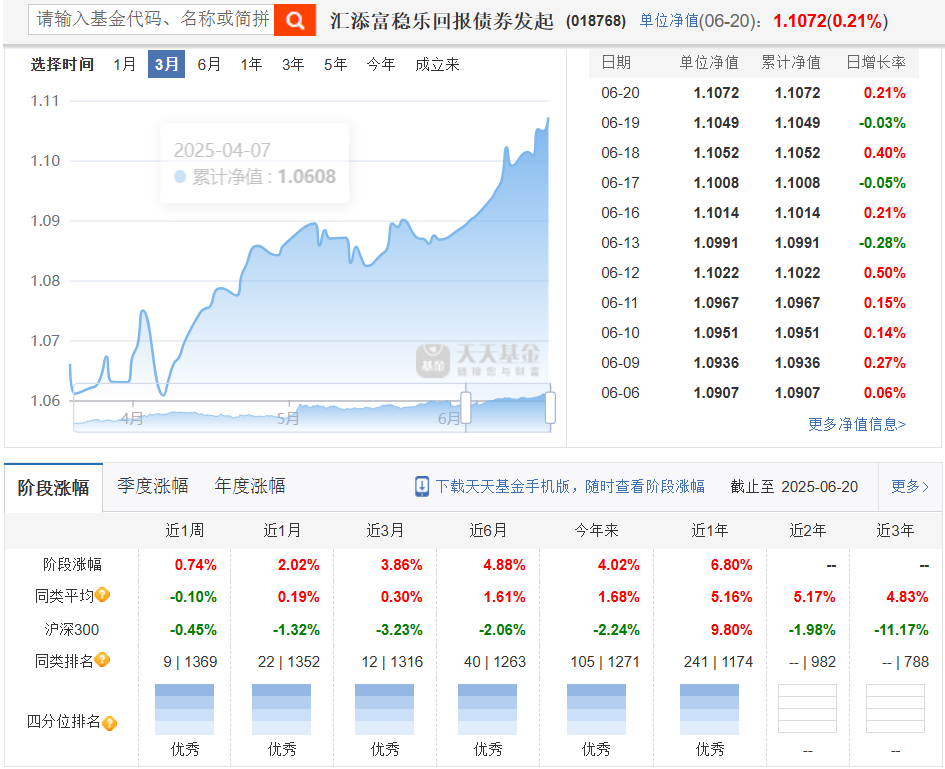Image resolution: width=945 pixels, height=769 pixels.
Task: Switch to the 季度涨幅 tab
Action: tap(152, 486)
